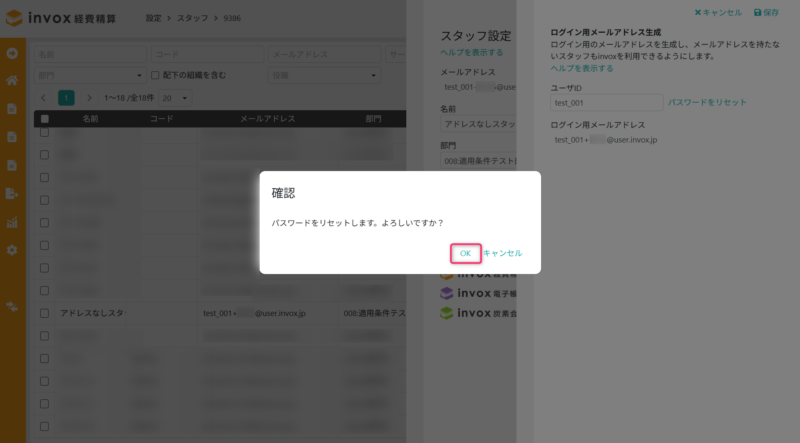800x443 pixels.
Task: Sort by コード column header
Action: pyautogui.click(x=162, y=119)
